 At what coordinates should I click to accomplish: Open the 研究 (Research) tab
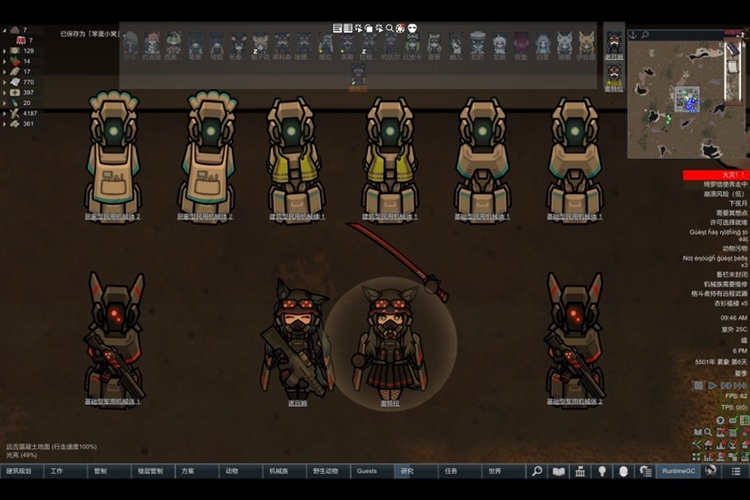(x=408, y=471)
